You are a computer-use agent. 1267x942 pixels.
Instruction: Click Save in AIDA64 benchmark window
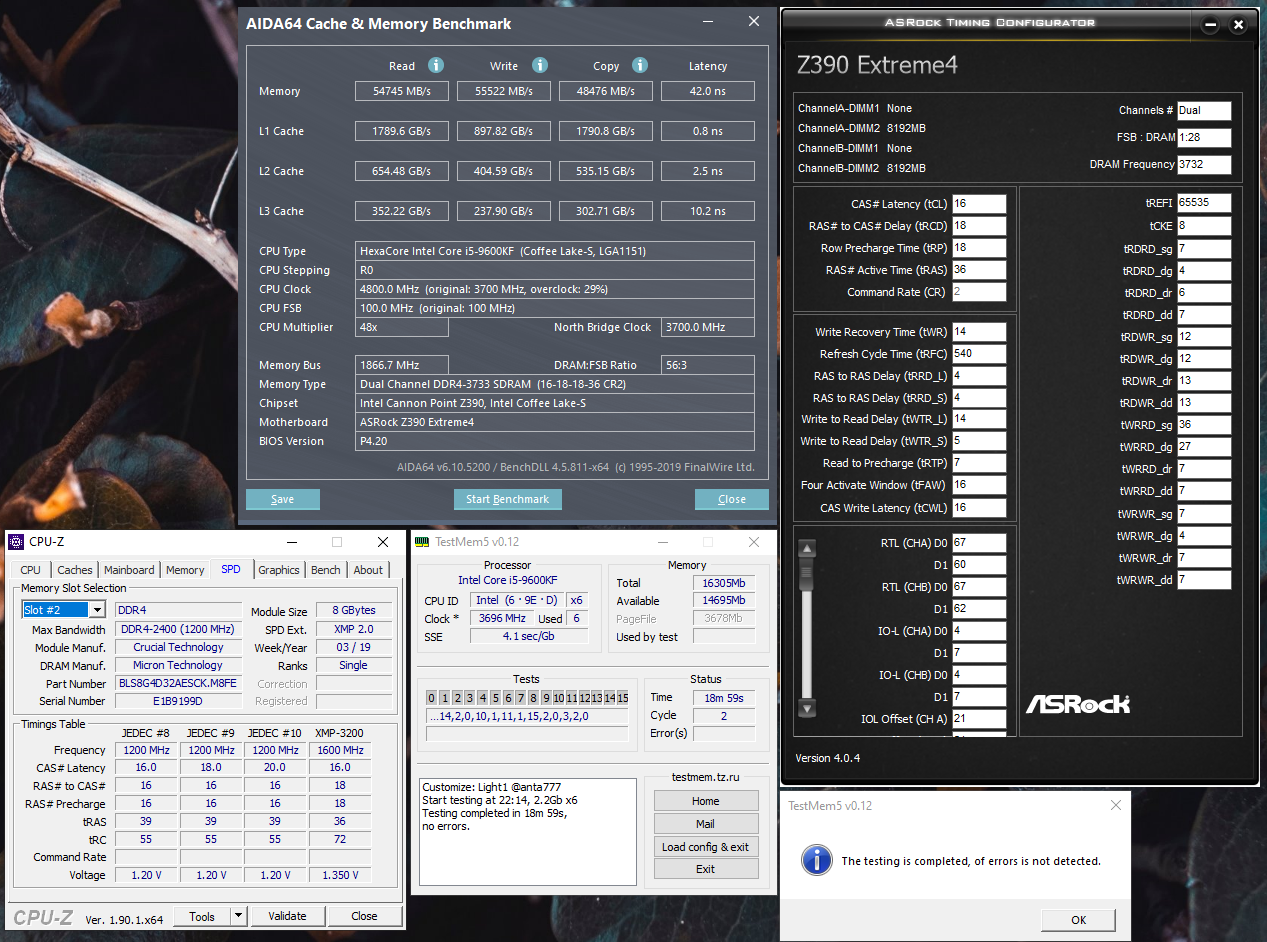[x=283, y=499]
